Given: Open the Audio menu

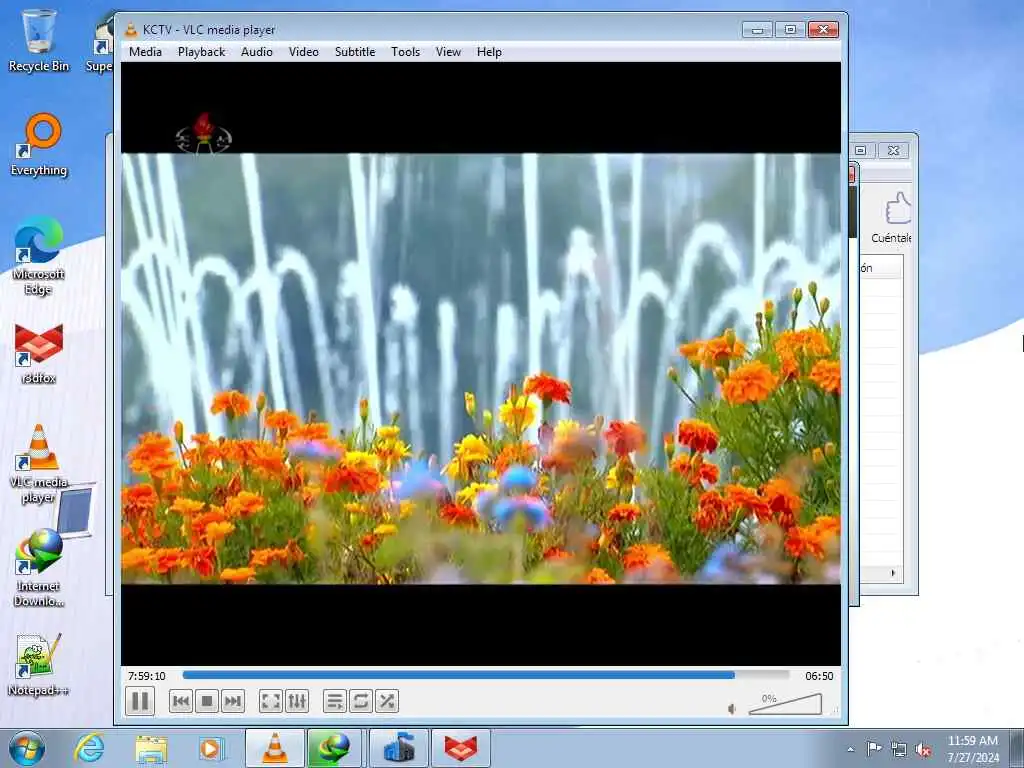Looking at the screenshot, I should (x=257, y=52).
